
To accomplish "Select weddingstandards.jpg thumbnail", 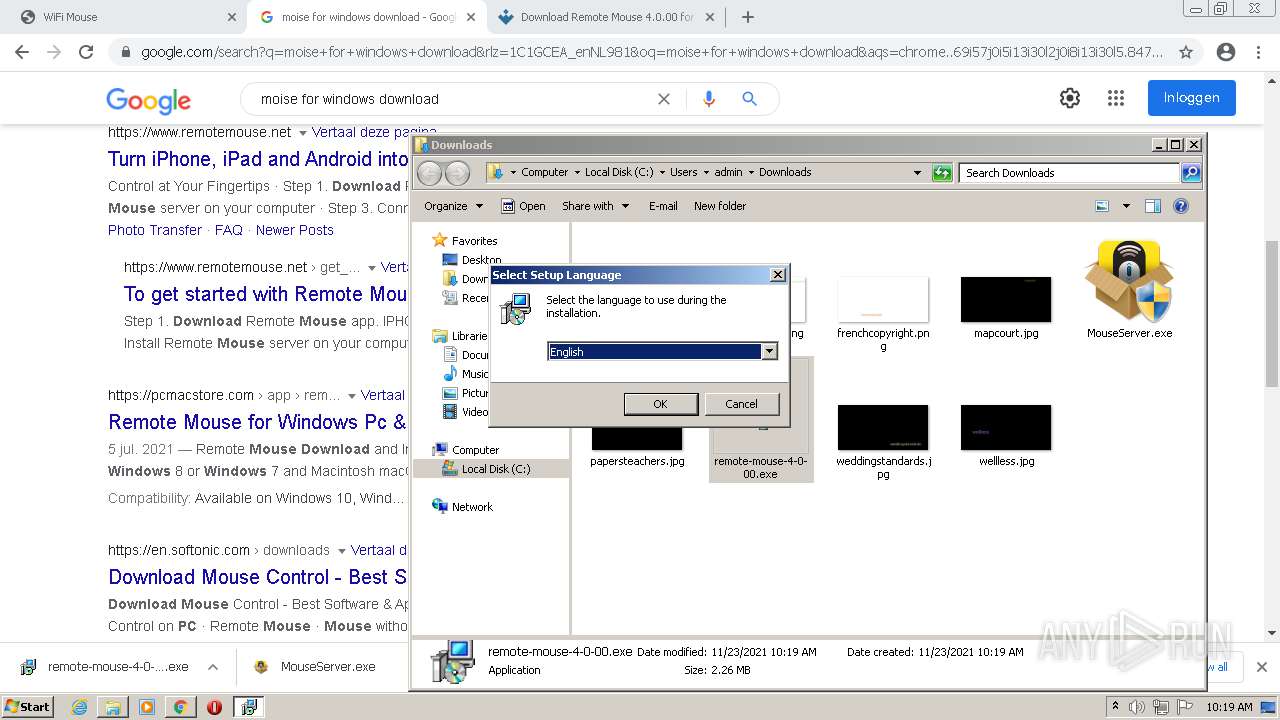I will 883,427.
